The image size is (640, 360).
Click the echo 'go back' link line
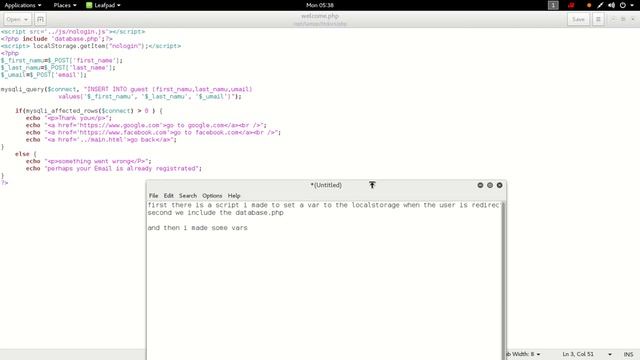click(101, 140)
